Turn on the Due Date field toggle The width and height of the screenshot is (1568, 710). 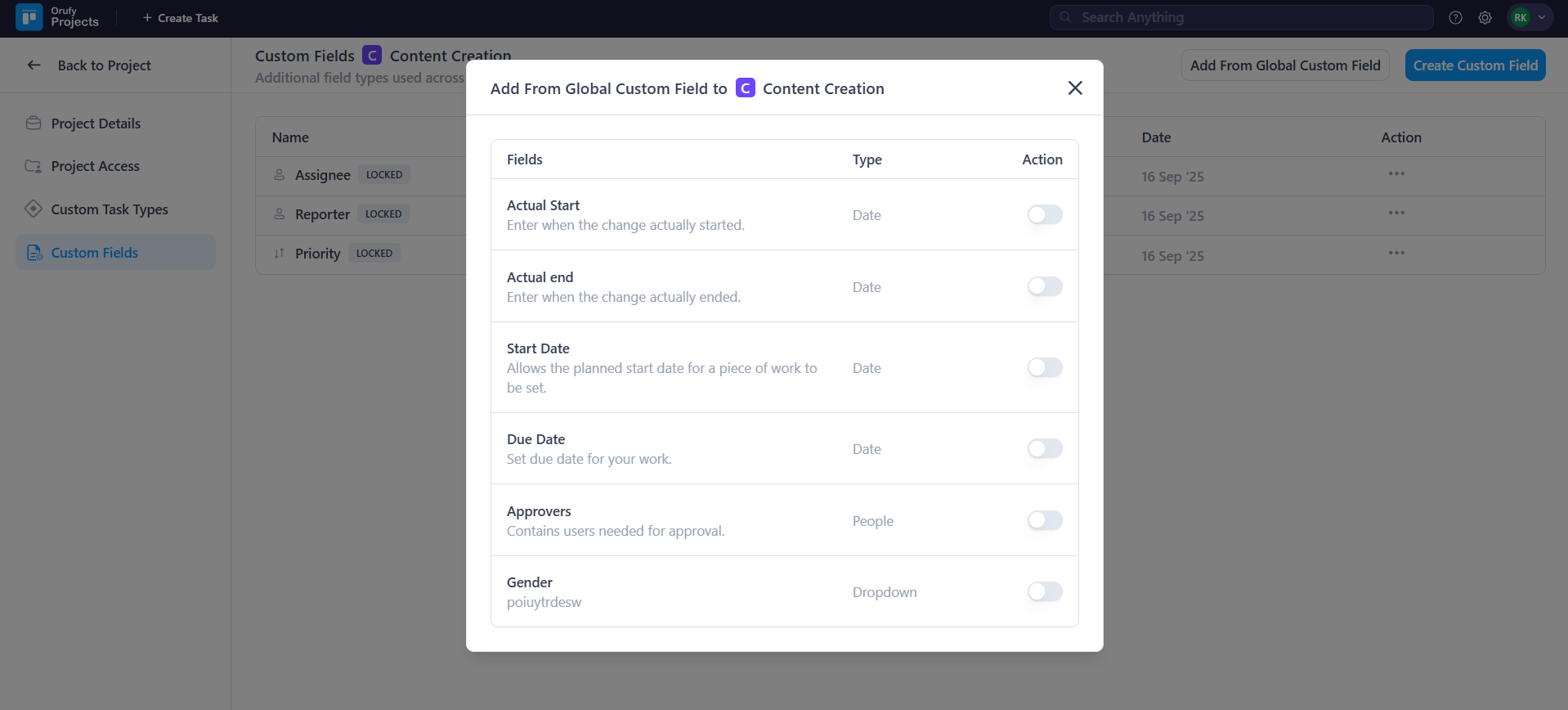coord(1045,449)
